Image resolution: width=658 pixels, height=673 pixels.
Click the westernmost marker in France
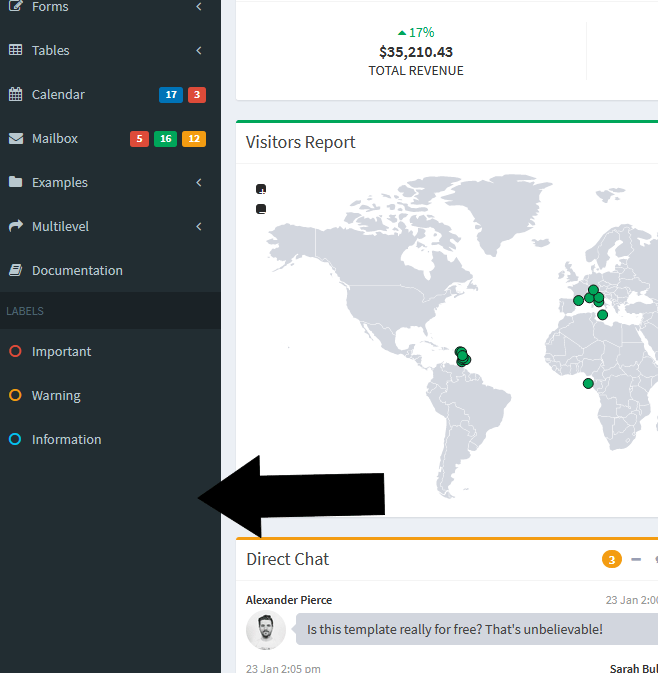[x=579, y=300]
